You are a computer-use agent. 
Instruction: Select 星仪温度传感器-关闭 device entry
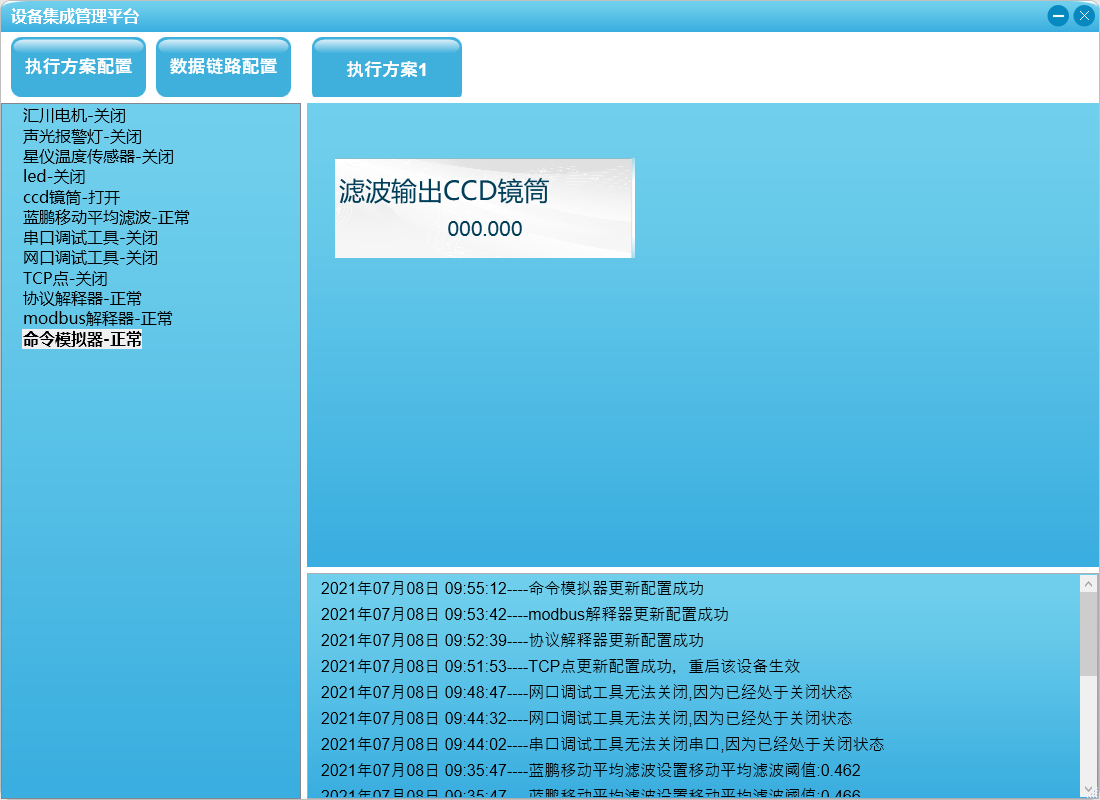[x=98, y=157]
